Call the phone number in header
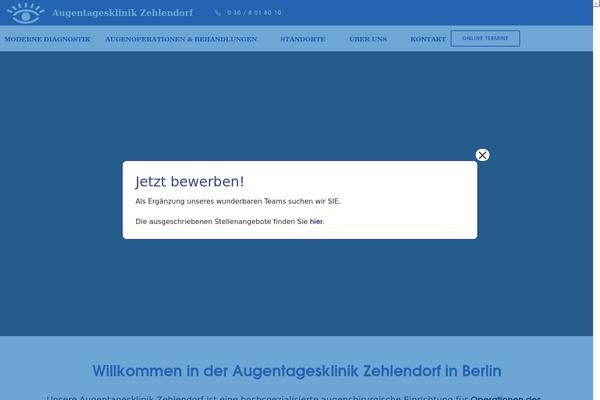This screenshot has width=600, height=400. (x=254, y=13)
